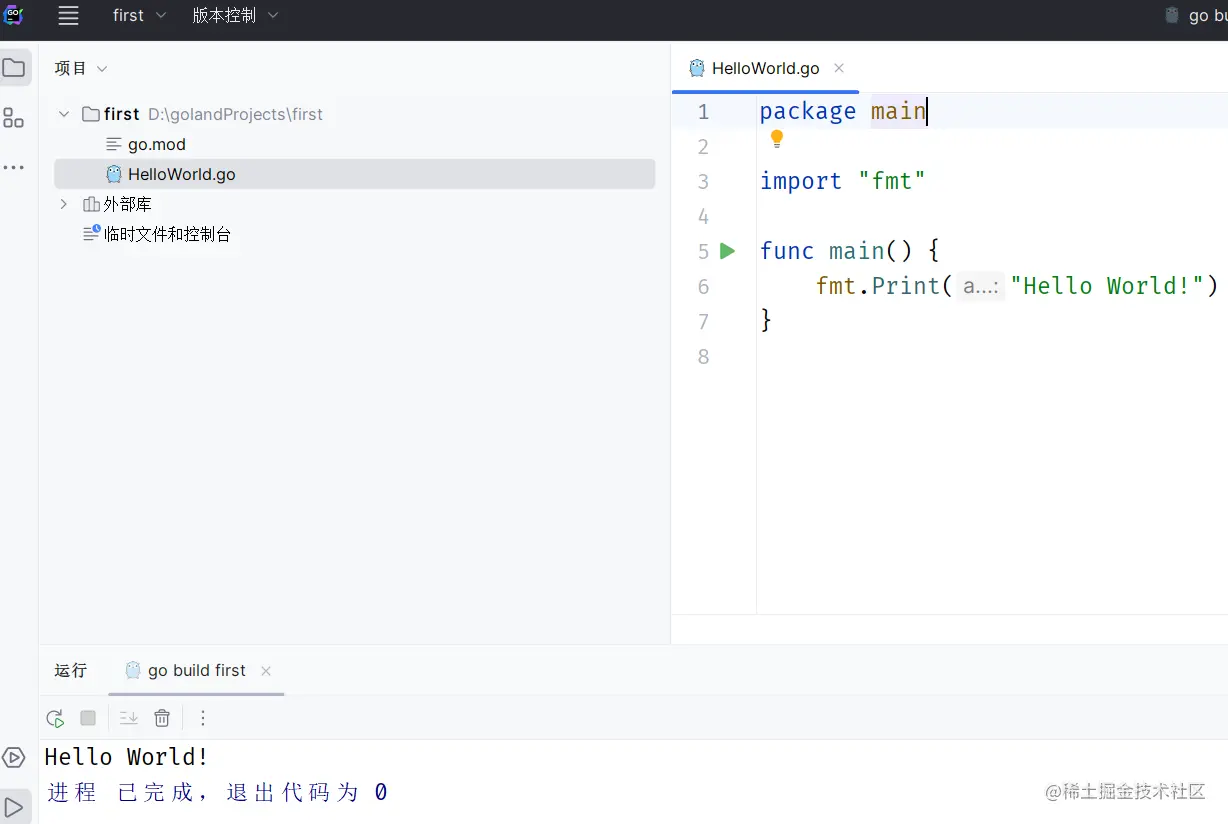
Task: Click the stop process square button
Action: pos(88,718)
